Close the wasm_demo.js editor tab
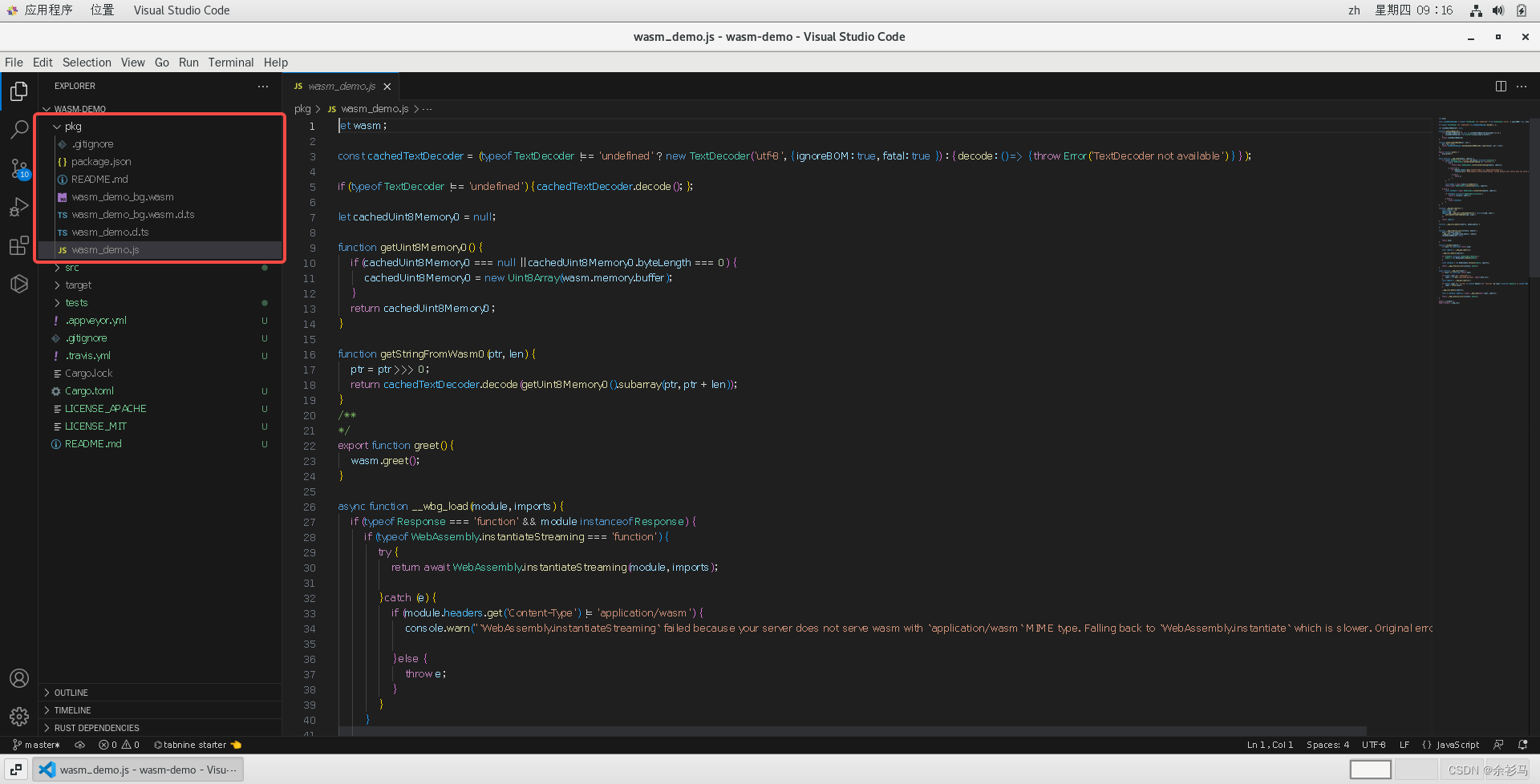Viewport: 1540px width, 784px height. [x=387, y=87]
